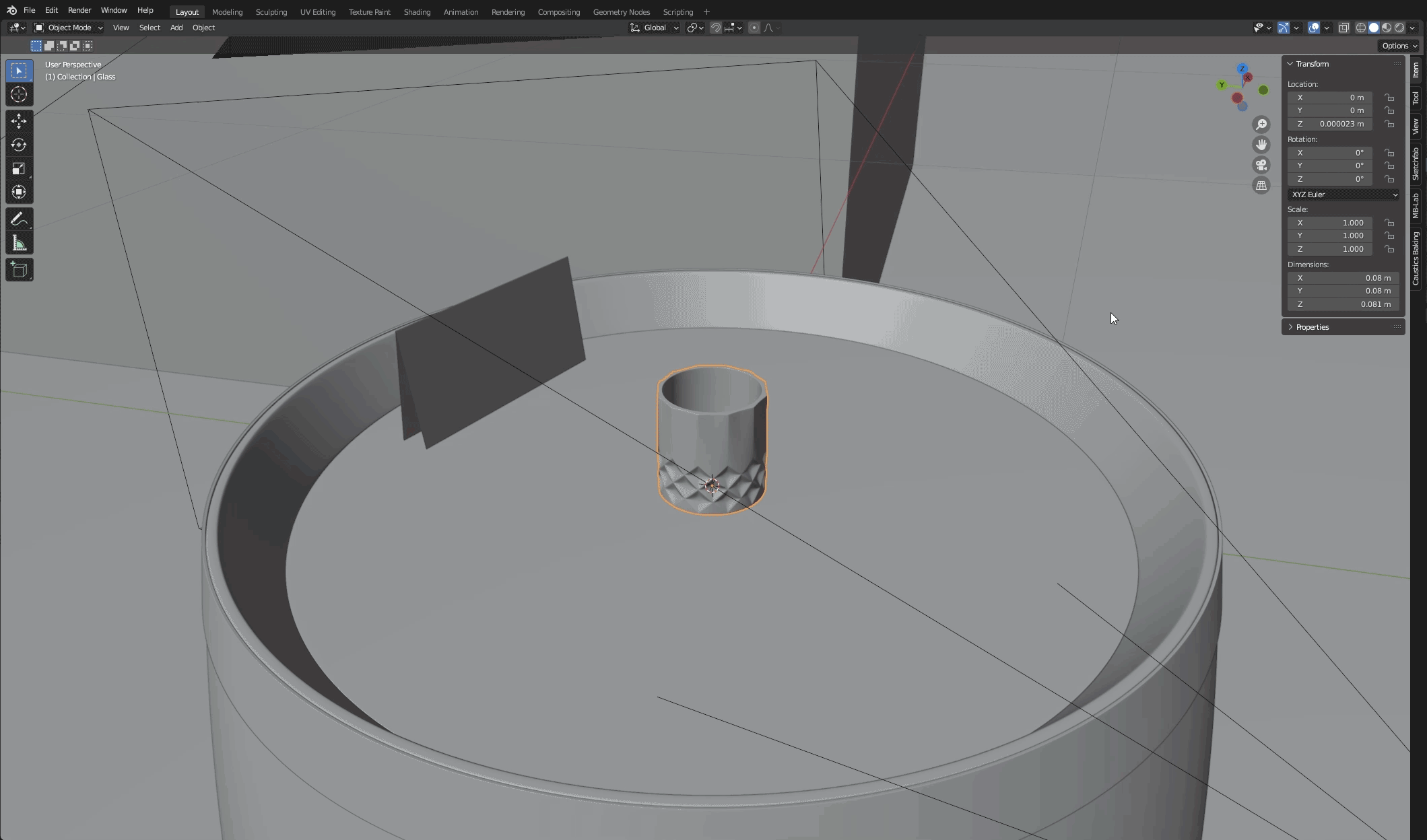Click the Y location input field
Screen dimensions: 1427x840
1329,110
